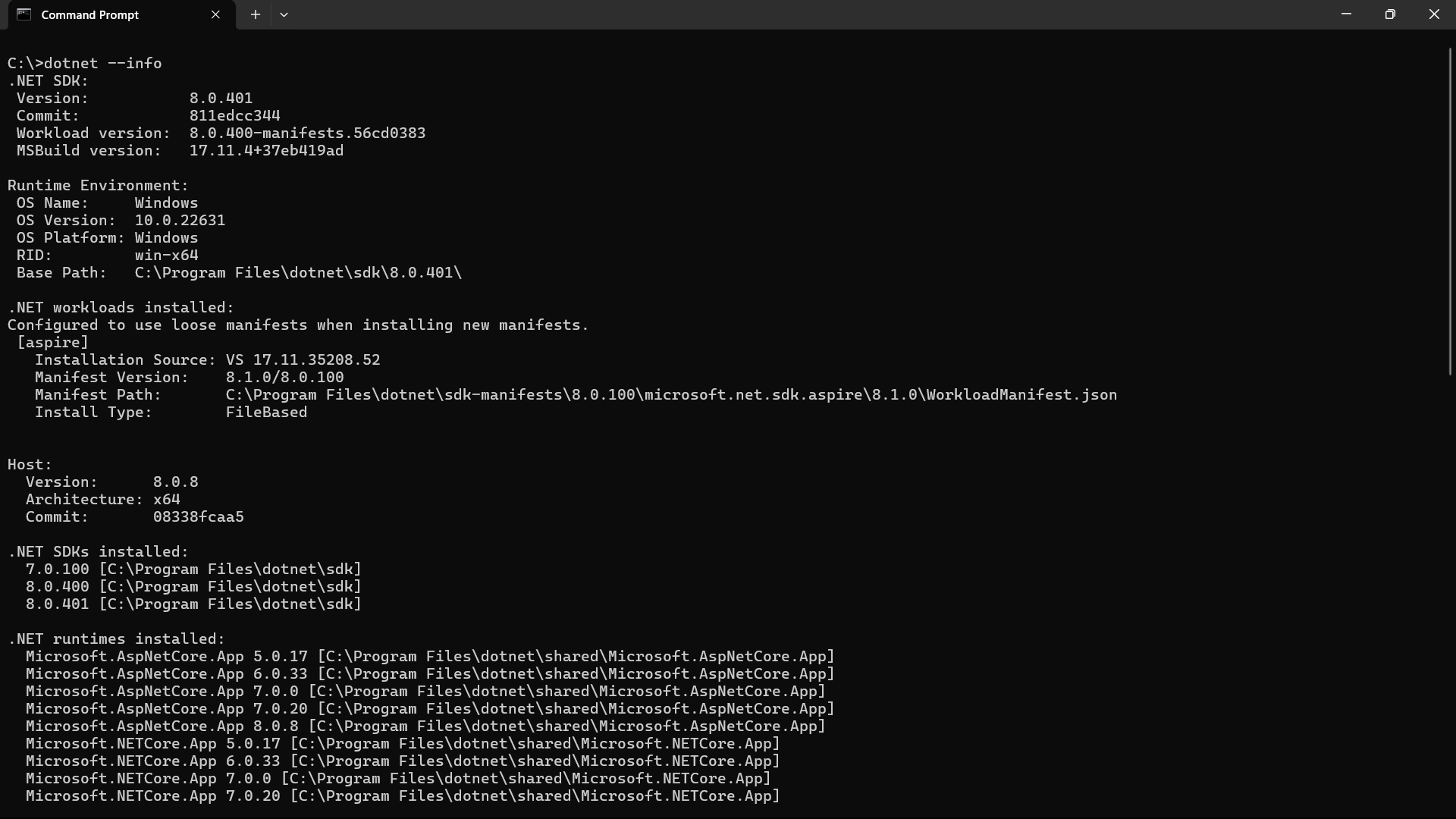Minimize the terminal window
The height and width of the screenshot is (819, 1456).
point(1346,14)
